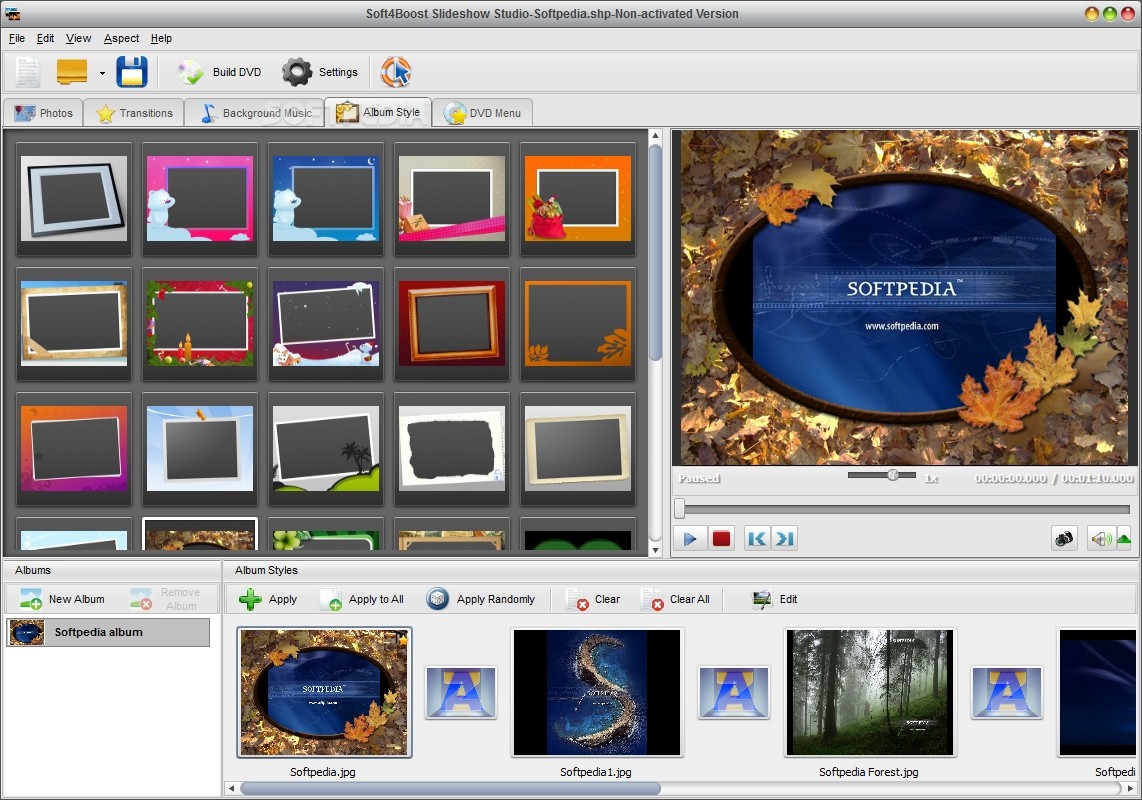Open the File menu
This screenshot has width=1142, height=800.
[x=17, y=39]
